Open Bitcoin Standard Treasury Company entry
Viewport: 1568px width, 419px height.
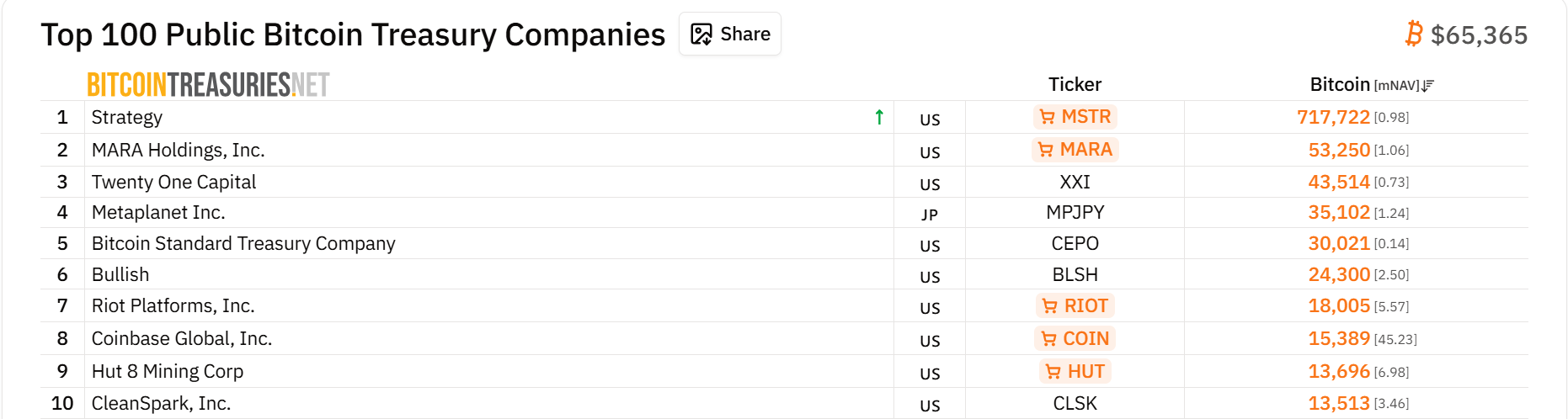tap(243, 243)
